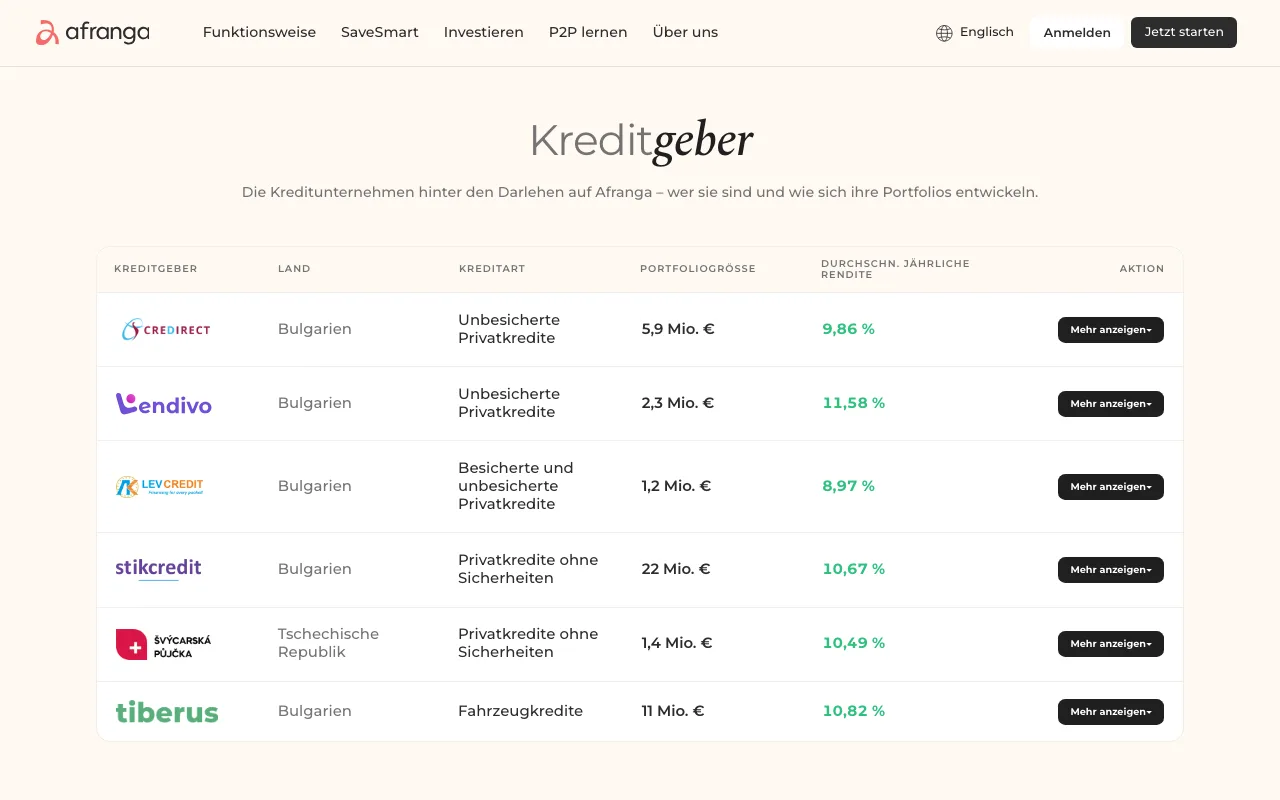1280x800 pixels.
Task: Select P2P lernen in the top menu
Action: (x=588, y=32)
